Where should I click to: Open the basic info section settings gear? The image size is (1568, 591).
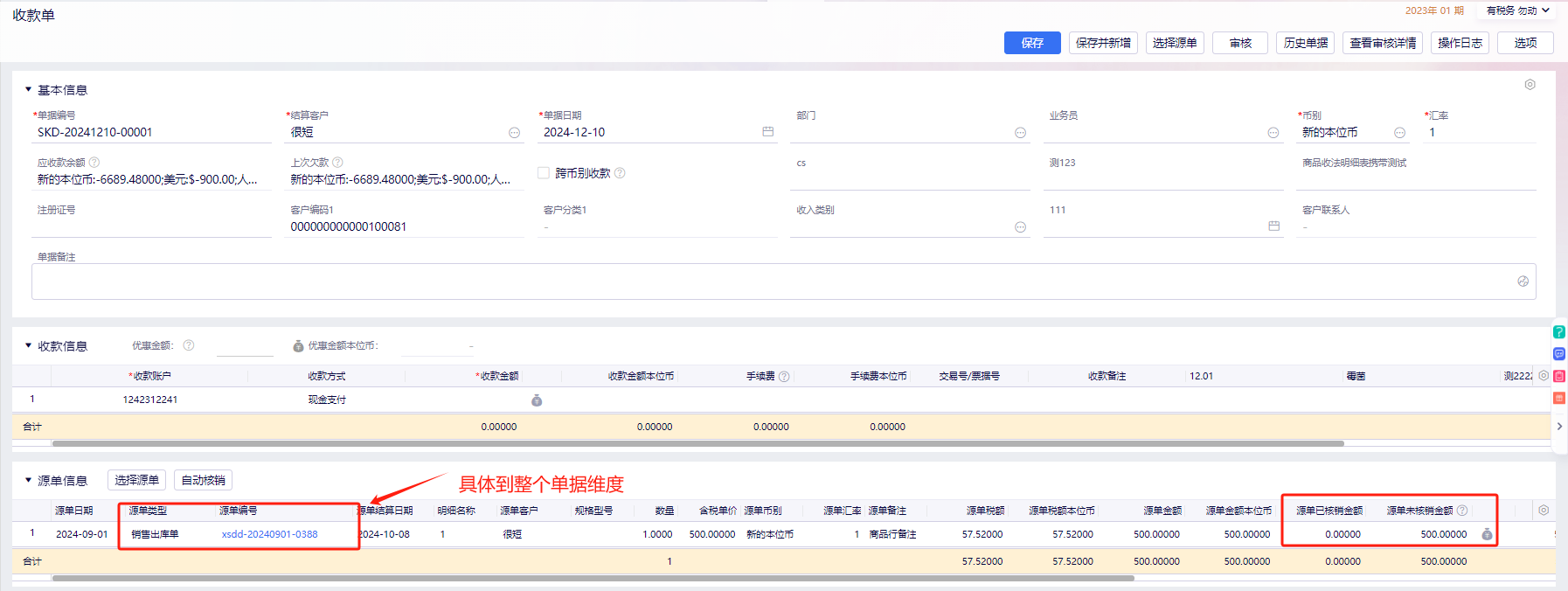click(1530, 85)
